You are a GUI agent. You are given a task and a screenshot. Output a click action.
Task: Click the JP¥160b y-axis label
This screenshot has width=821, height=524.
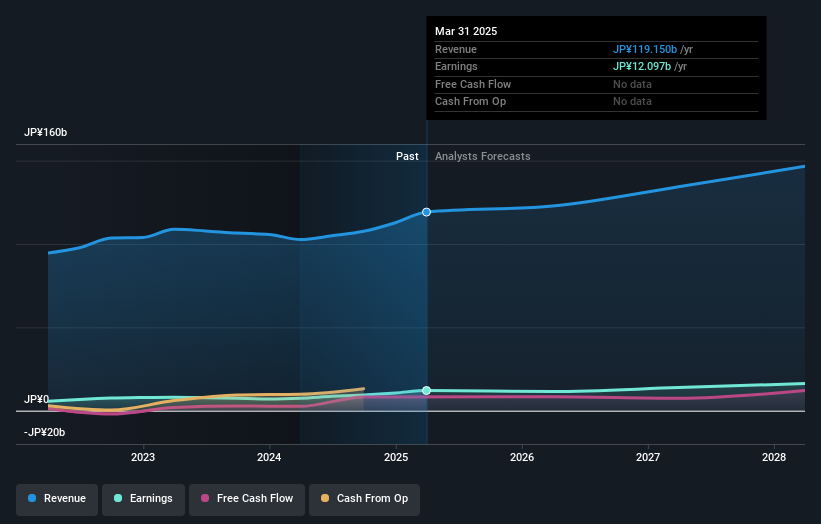coord(46,132)
